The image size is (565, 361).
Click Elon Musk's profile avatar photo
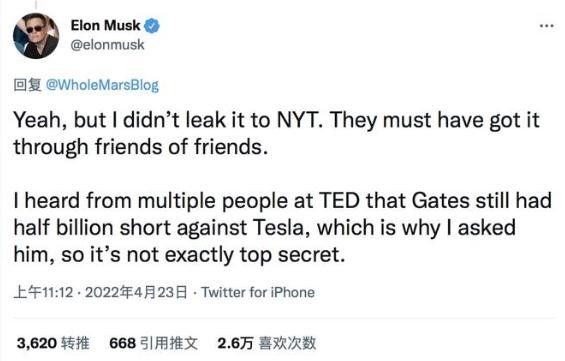click(x=36, y=36)
